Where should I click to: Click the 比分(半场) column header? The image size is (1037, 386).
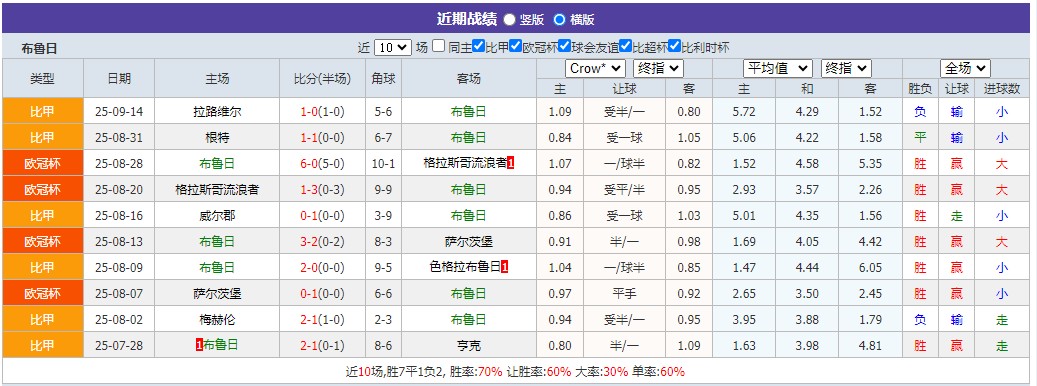(322, 79)
